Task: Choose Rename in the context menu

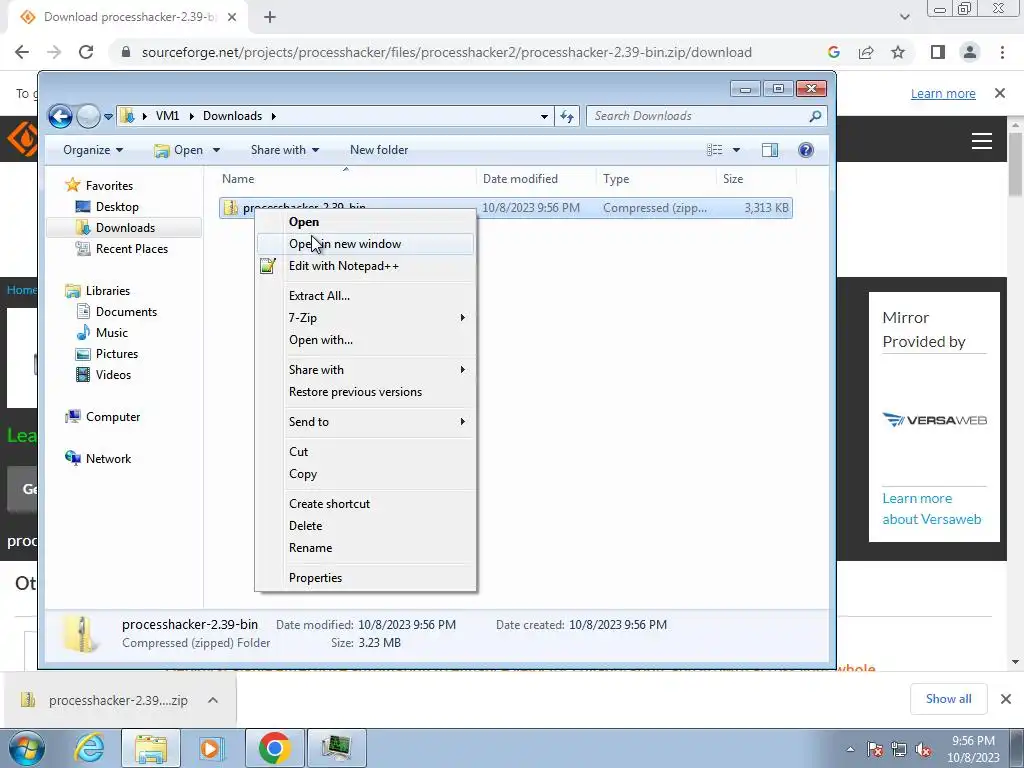Action: click(365, 549)
